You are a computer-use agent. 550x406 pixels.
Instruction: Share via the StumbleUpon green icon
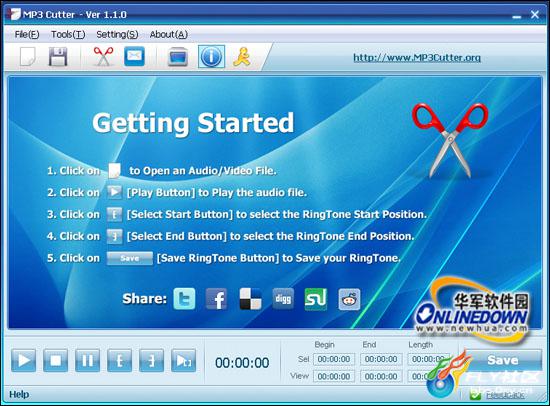tap(316, 299)
